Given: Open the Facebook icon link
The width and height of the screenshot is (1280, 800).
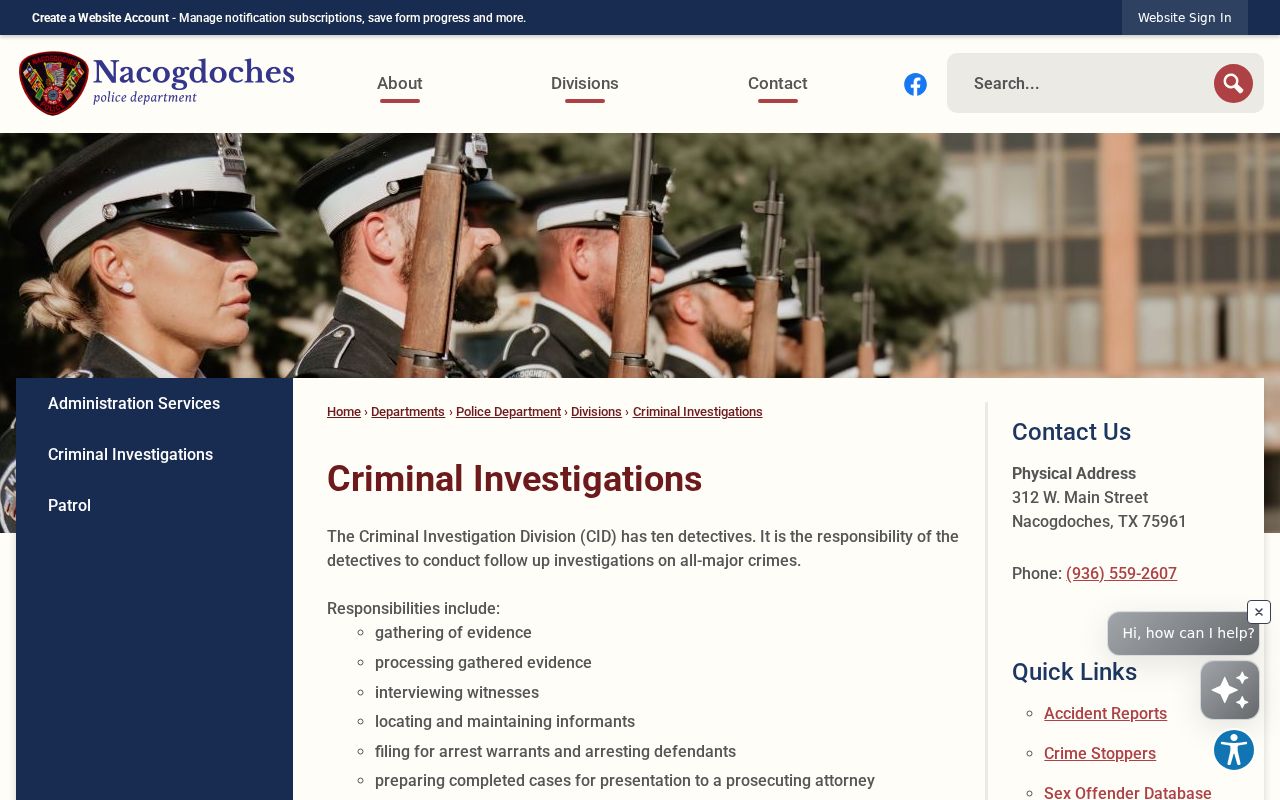Looking at the screenshot, I should coord(915,84).
